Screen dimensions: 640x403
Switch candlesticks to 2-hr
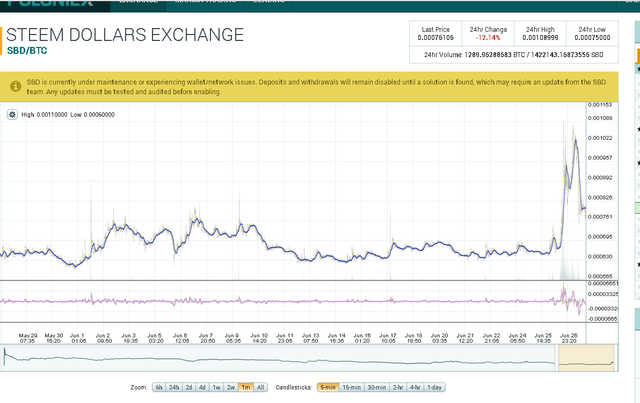(x=398, y=387)
